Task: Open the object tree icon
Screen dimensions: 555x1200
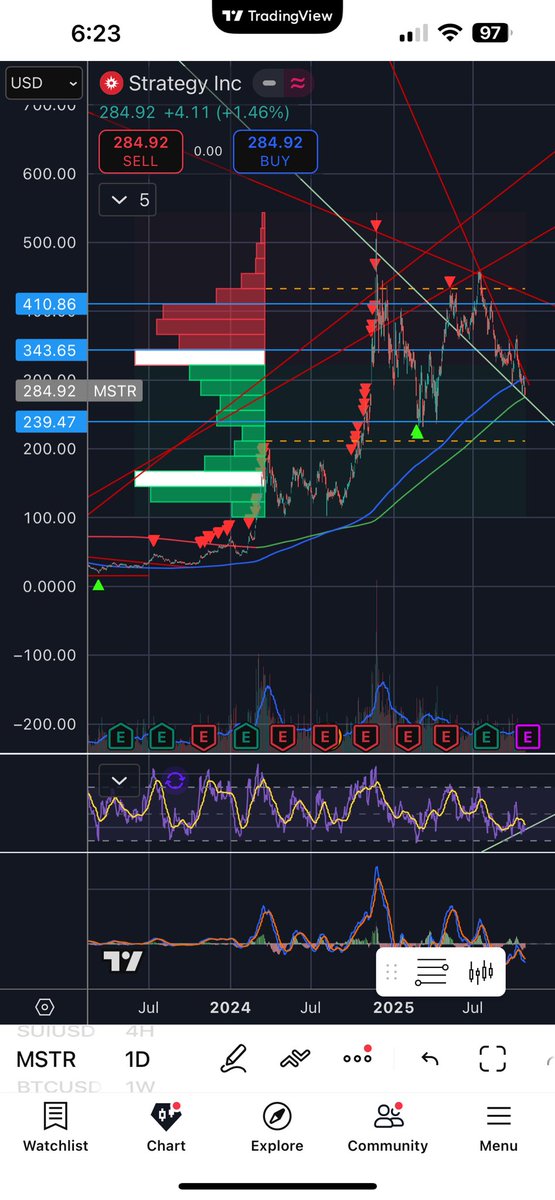Action: [x=432, y=971]
